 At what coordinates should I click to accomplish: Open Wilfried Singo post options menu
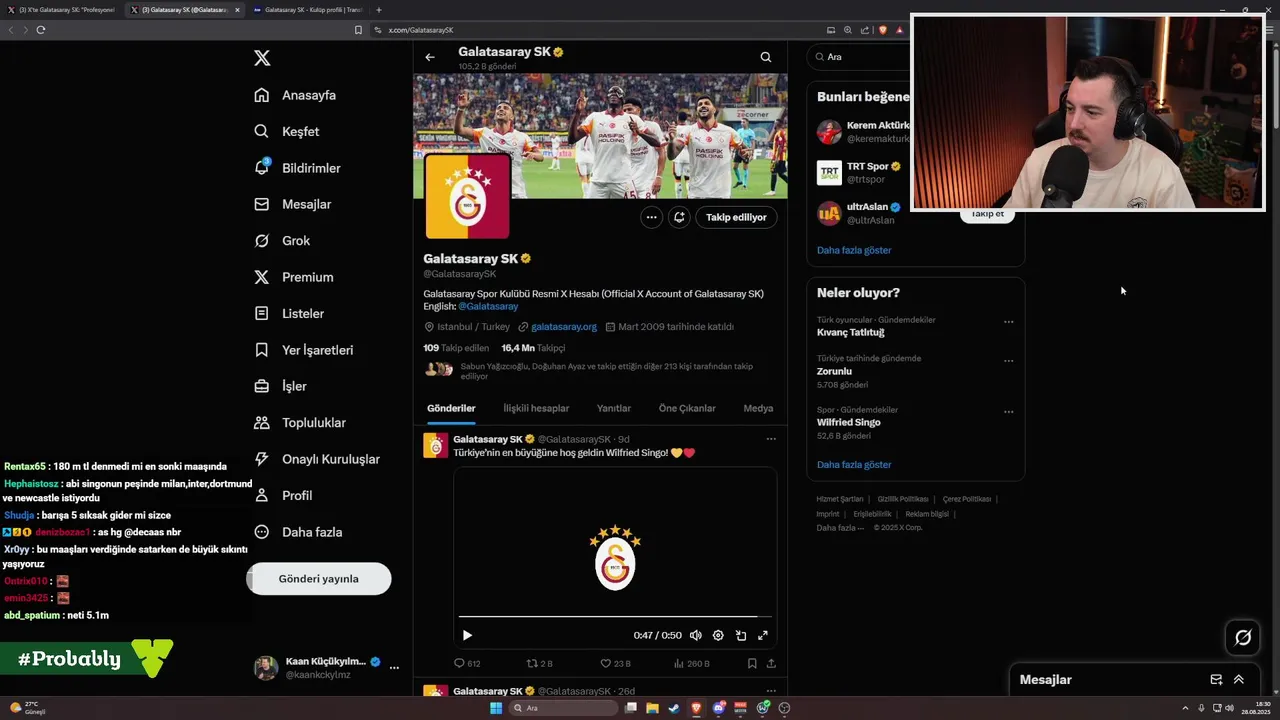point(771,439)
